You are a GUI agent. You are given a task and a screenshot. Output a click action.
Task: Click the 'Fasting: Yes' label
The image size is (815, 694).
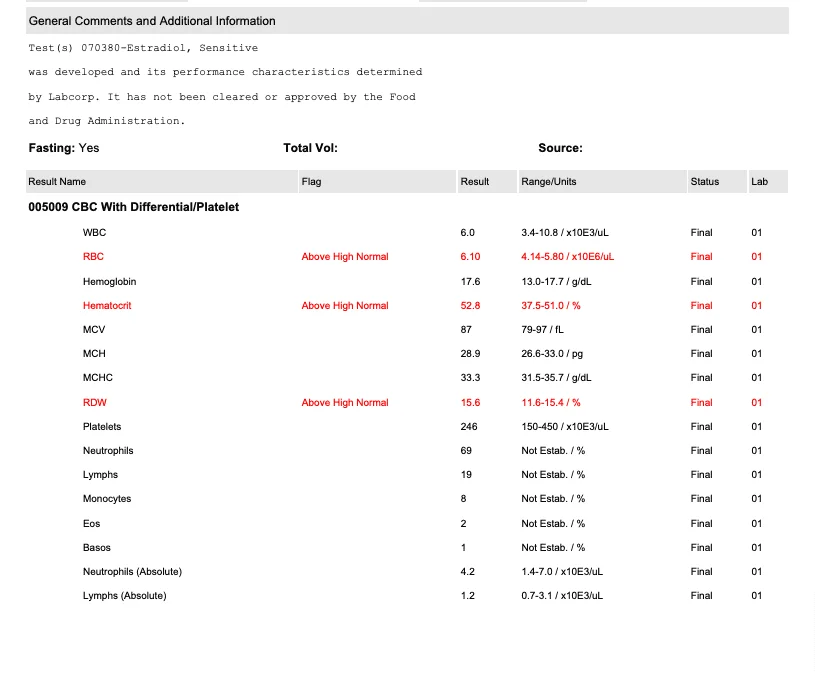64,148
